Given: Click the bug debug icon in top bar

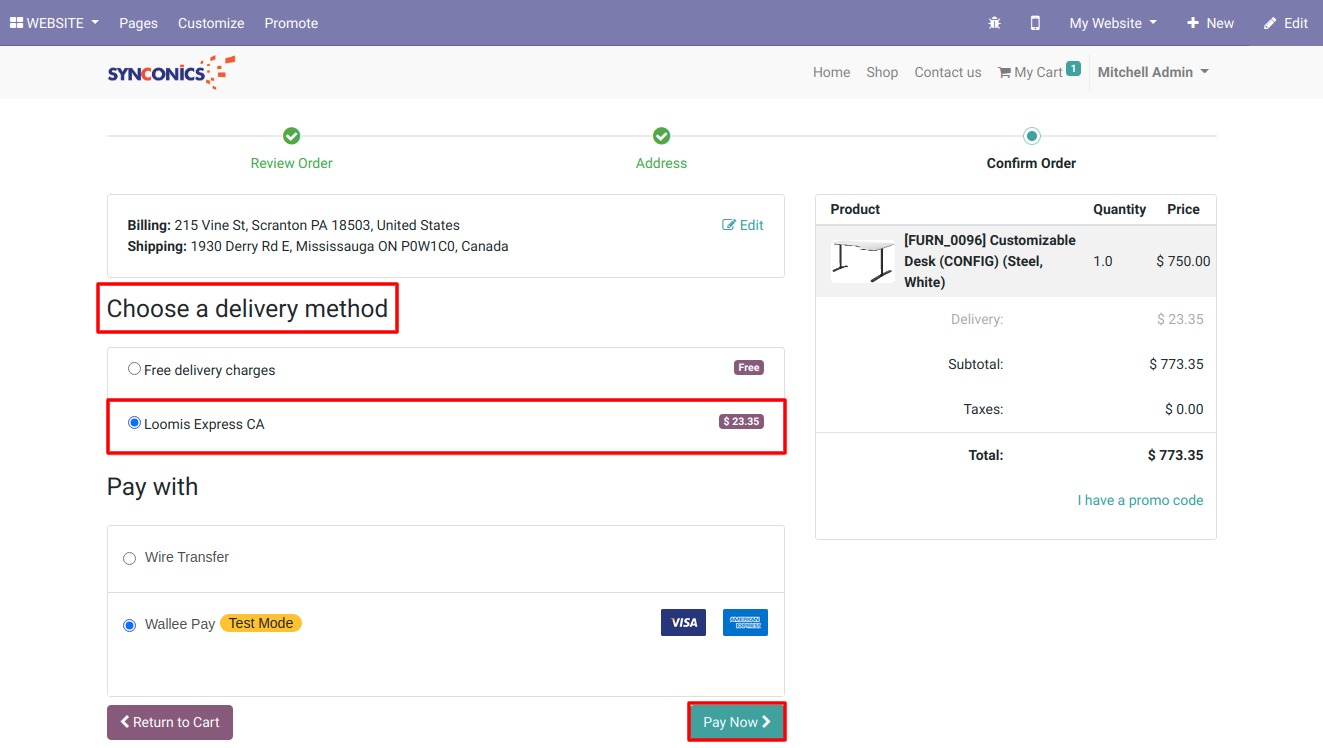Looking at the screenshot, I should click(994, 23).
